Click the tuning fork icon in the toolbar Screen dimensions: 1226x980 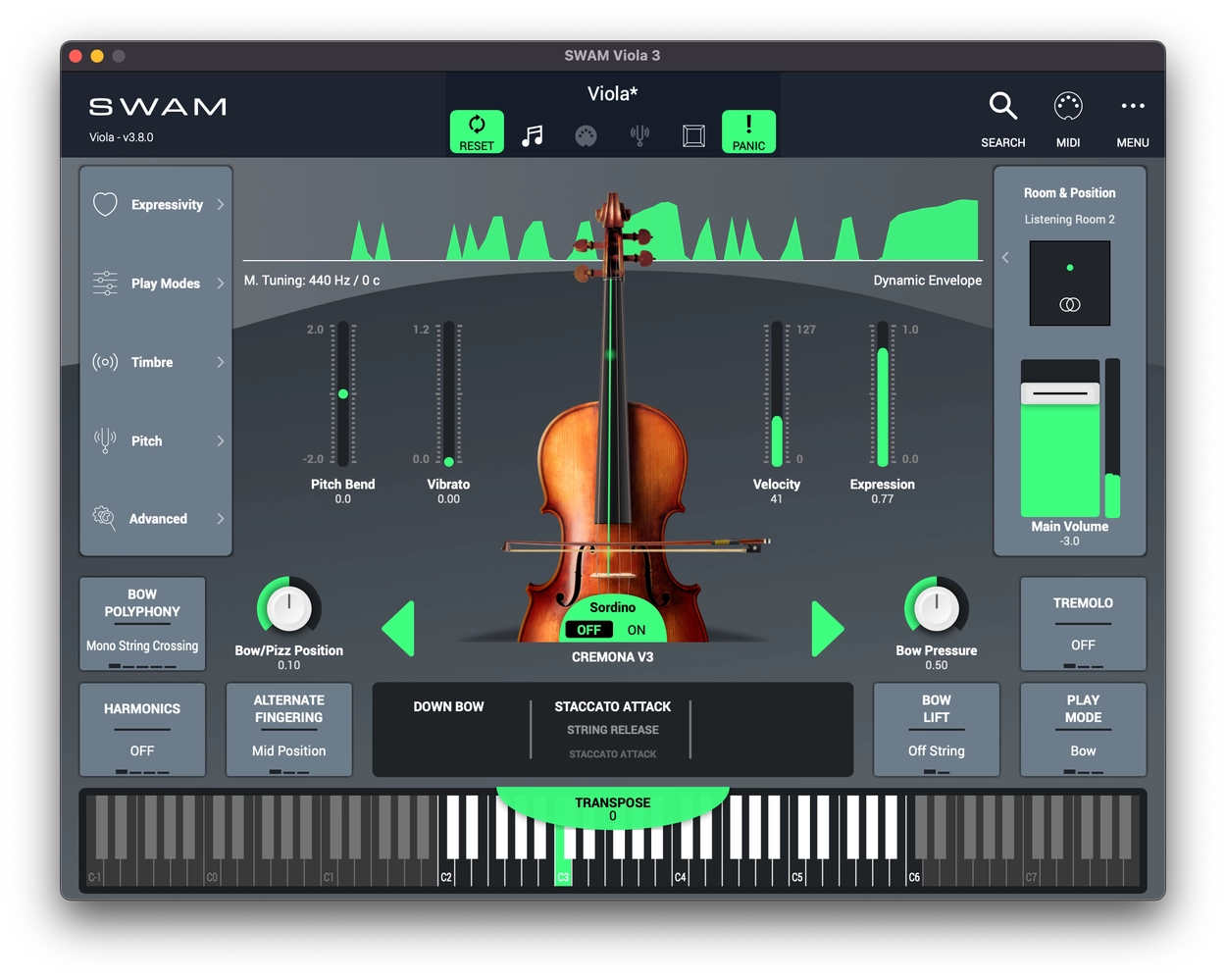click(639, 135)
